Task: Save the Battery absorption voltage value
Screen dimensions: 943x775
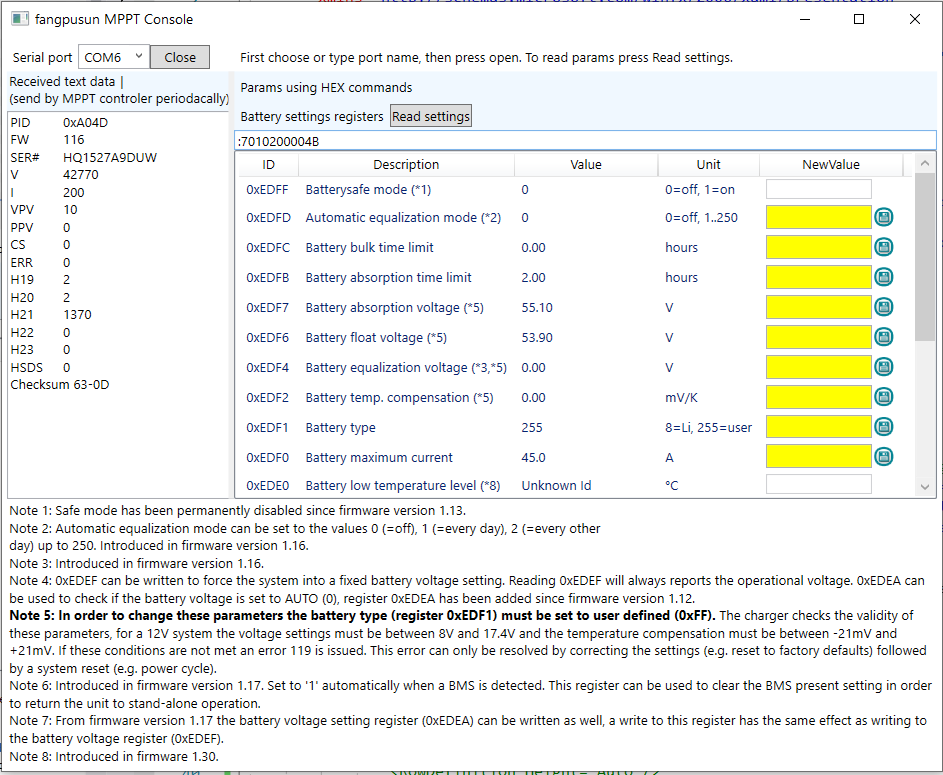Action: pyautogui.click(x=883, y=307)
